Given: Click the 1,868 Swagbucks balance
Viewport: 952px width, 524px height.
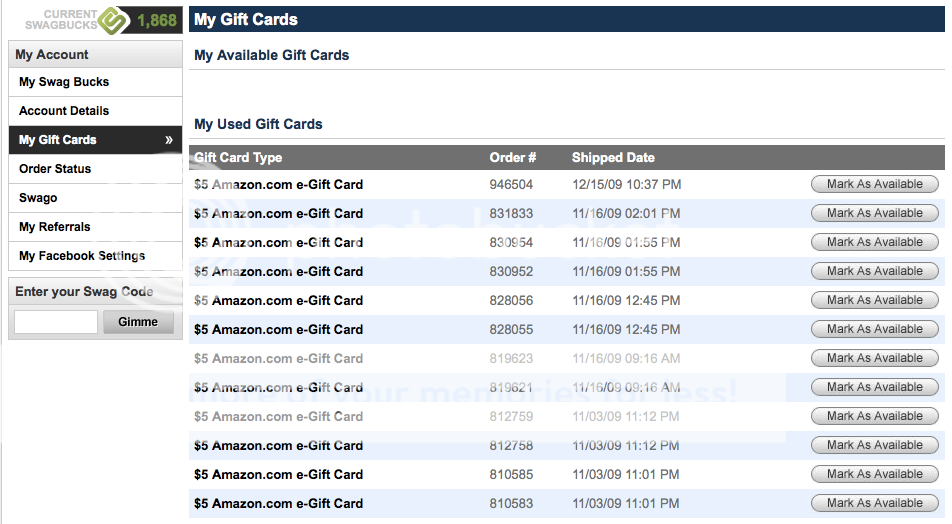Looking at the screenshot, I should click(157, 21).
